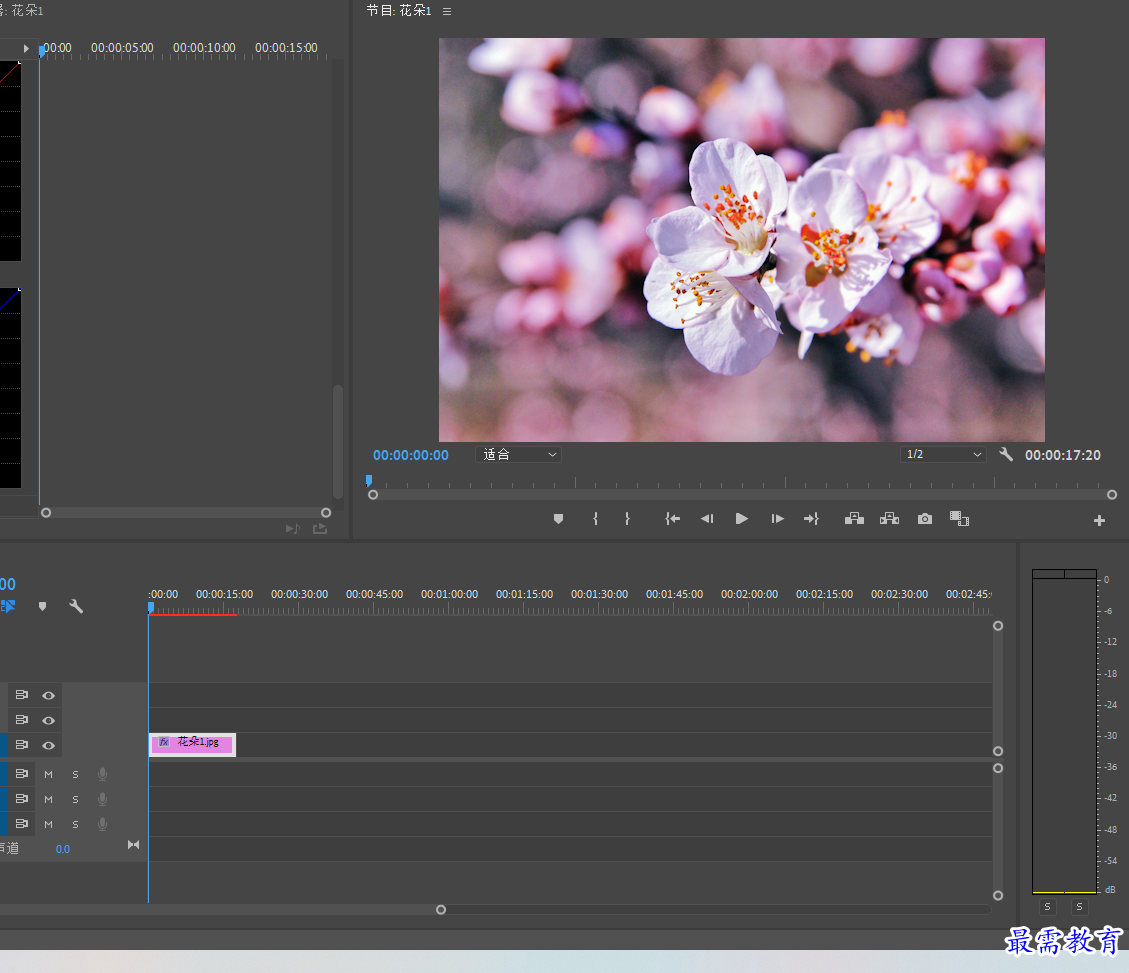Select the 花朵1.jpg clip in the timeline
The width and height of the screenshot is (1129, 973).
[192, 745]
